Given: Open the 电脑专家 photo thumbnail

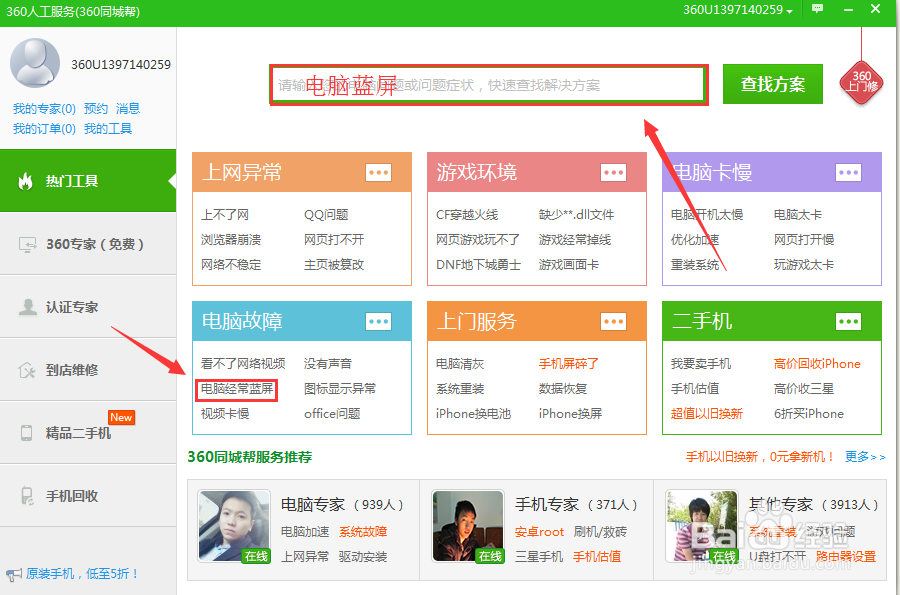Looking at the screenshot, I should pyautogui.click(x=234, y=526).
